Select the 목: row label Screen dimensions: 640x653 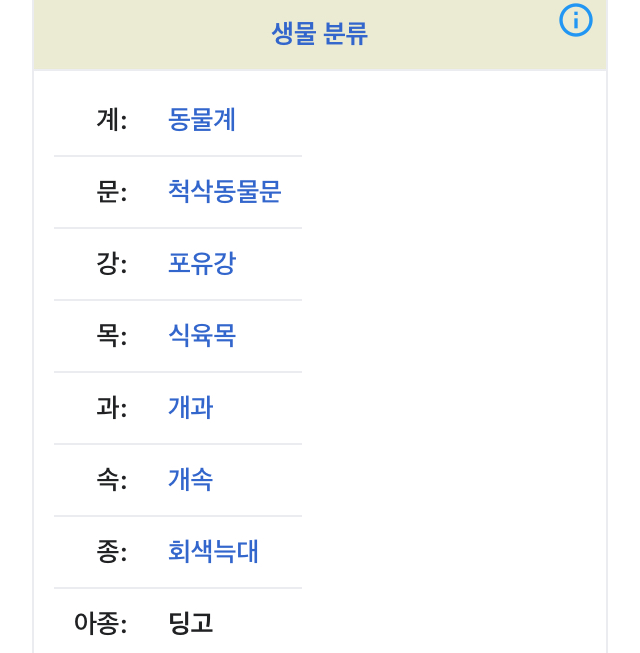coord(112,336)
